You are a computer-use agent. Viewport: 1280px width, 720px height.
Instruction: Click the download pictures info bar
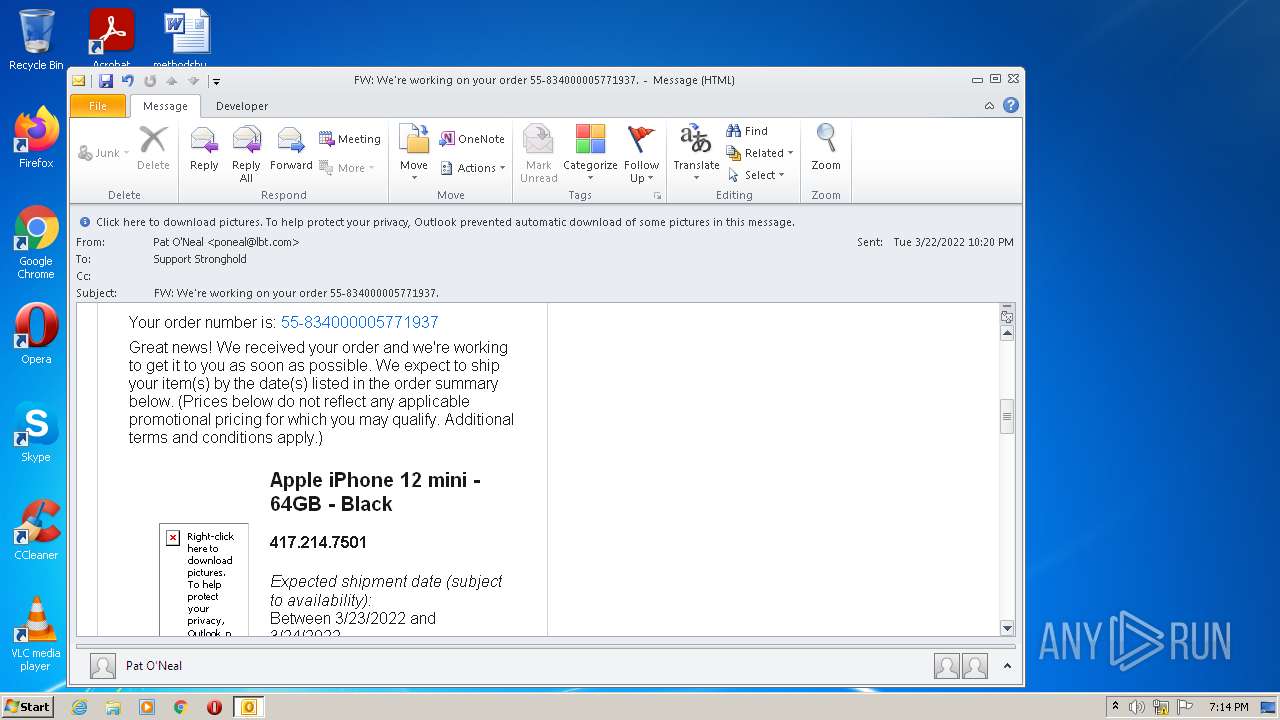pos(546,222)
